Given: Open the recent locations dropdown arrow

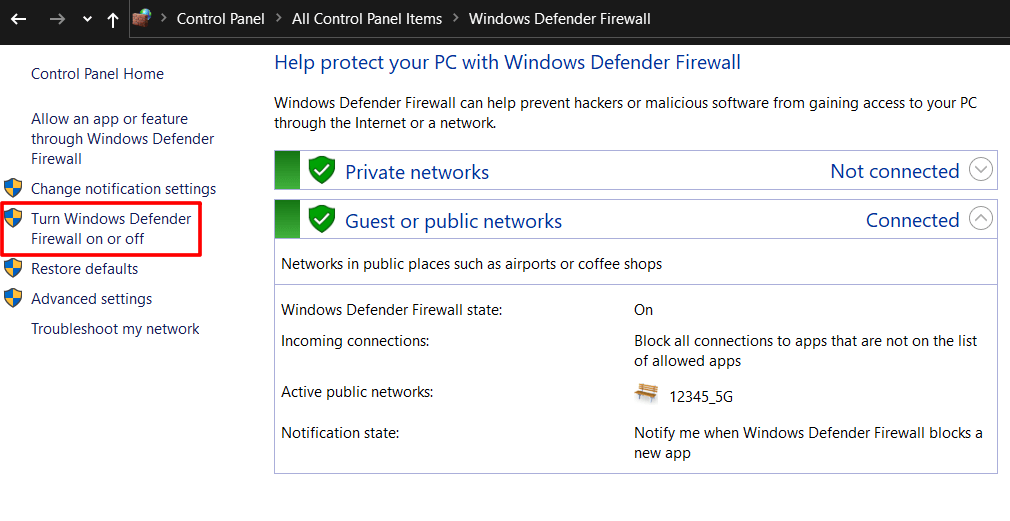Looking at the screenshot, I should 87,19.
